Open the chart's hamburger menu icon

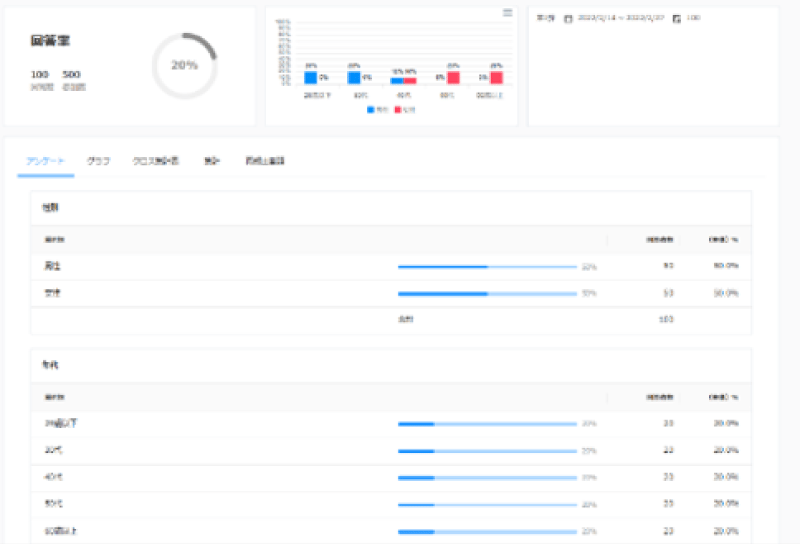pos(507,13)
